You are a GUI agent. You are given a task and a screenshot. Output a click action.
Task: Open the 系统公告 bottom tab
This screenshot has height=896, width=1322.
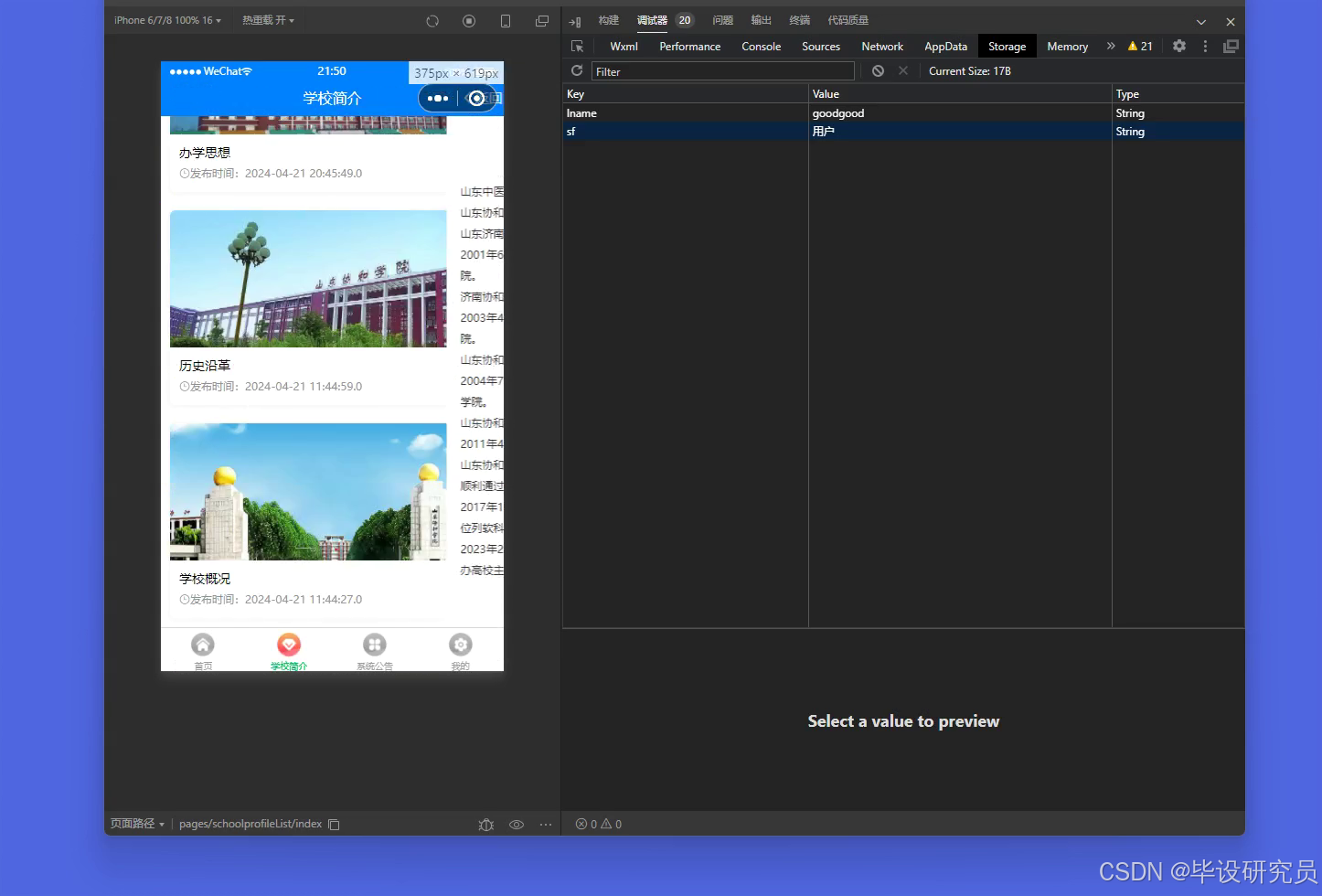375,652
